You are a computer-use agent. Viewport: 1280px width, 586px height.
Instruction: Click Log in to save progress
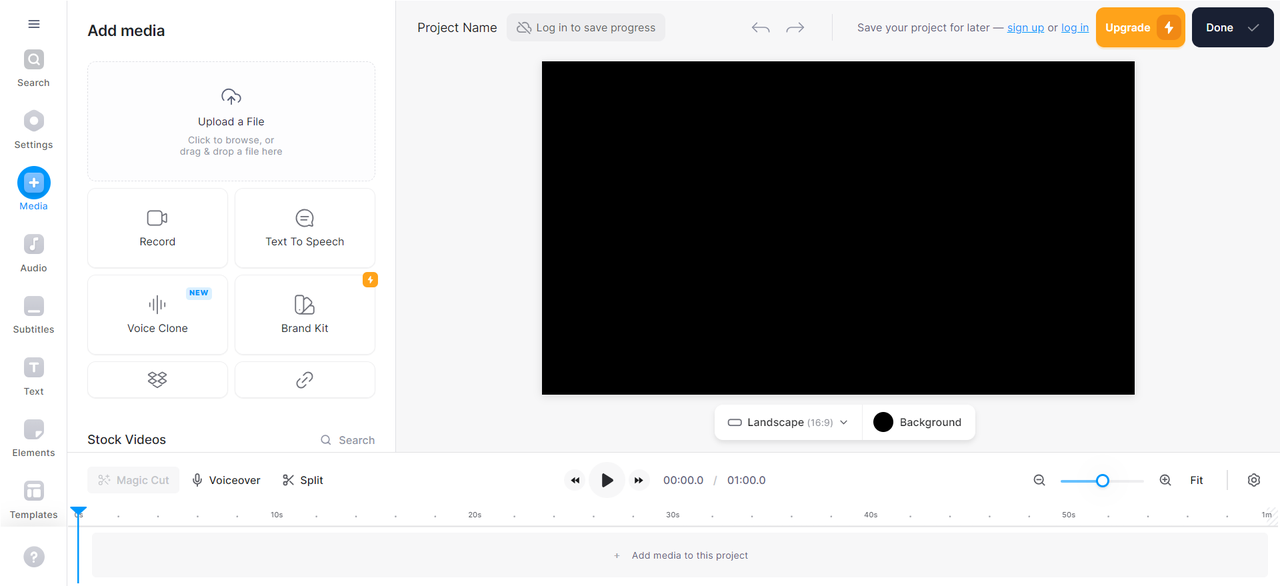pyautogui.click(x=586, y=28)
